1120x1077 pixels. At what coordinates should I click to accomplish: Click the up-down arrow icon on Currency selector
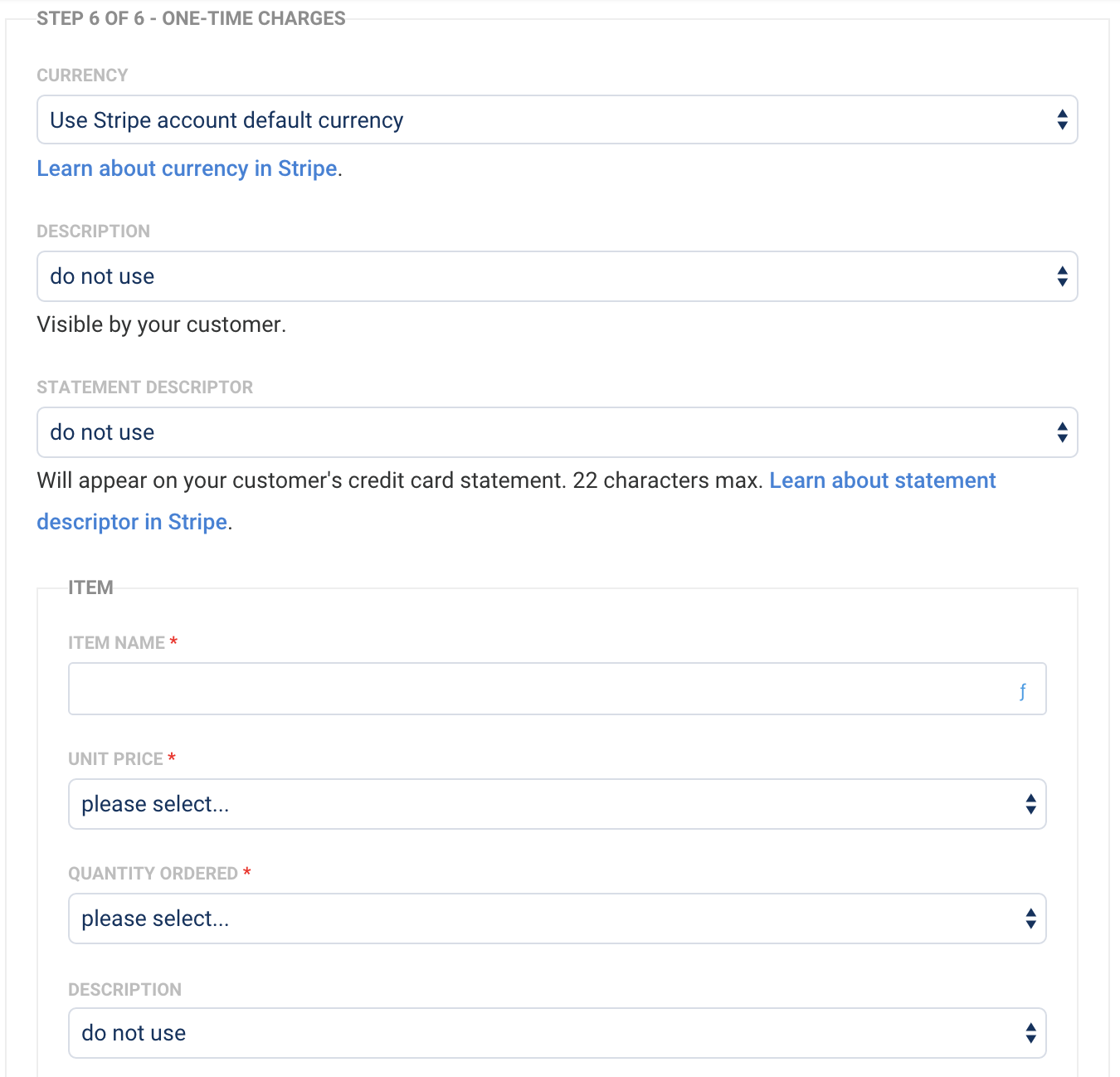1062,120
